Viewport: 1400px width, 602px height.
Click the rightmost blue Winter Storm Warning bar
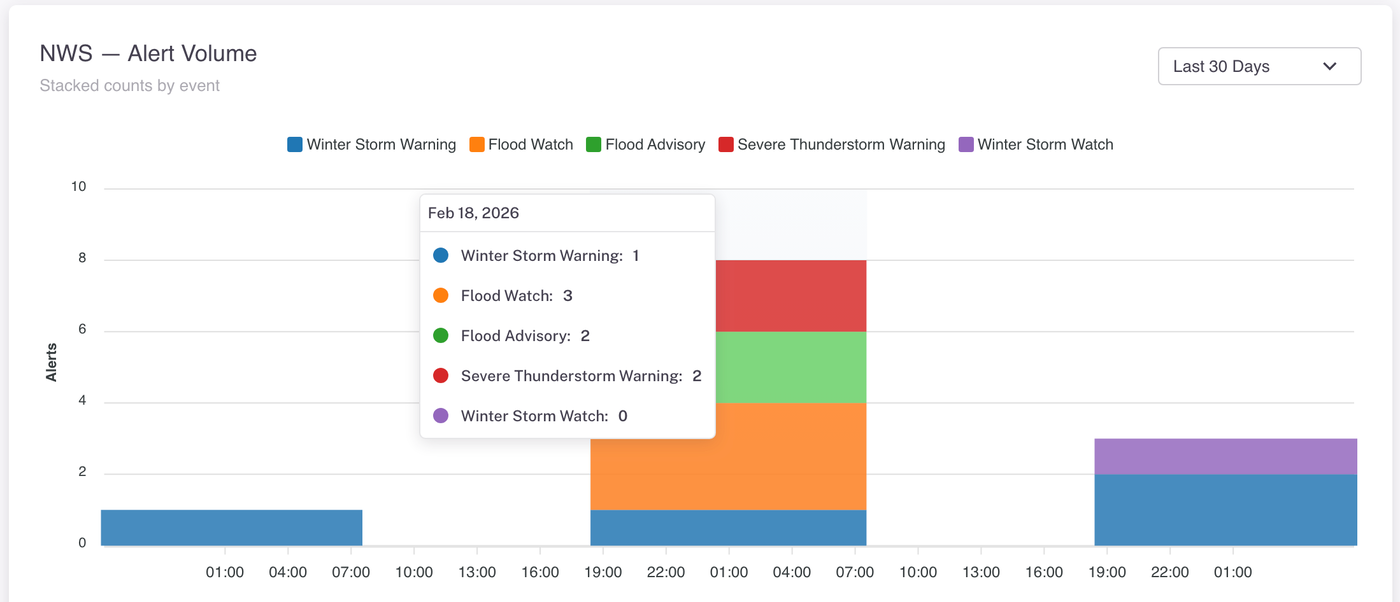pyautogui.click(x=1225, y=509)
